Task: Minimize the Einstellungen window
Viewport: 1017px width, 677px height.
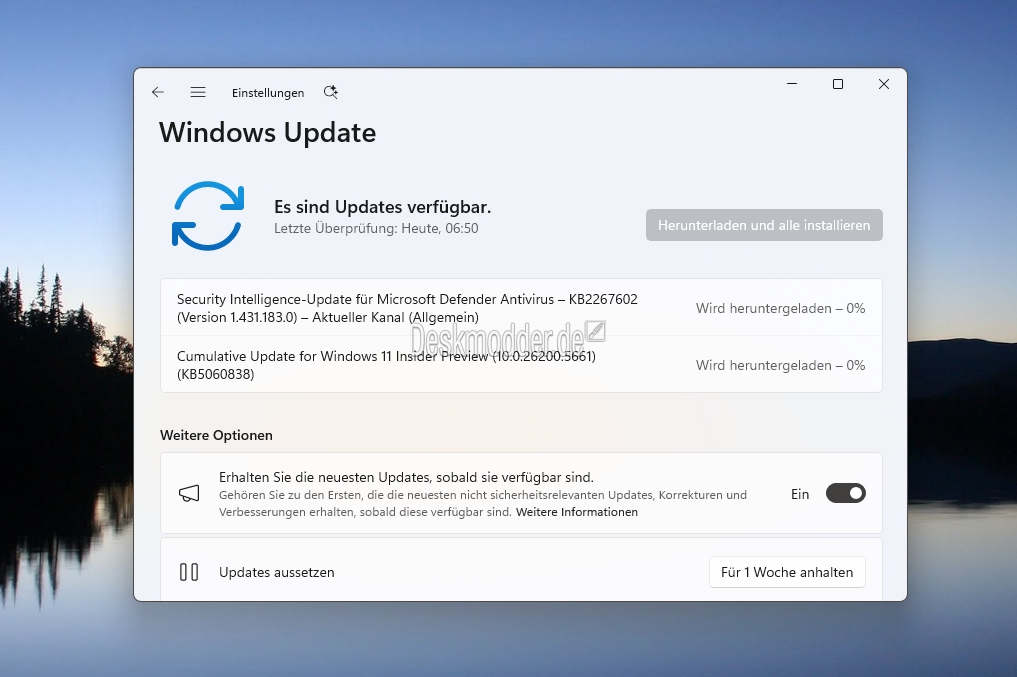Action: point(792,84)
